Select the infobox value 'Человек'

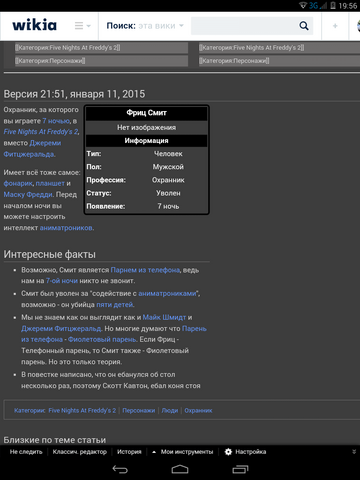168,154
